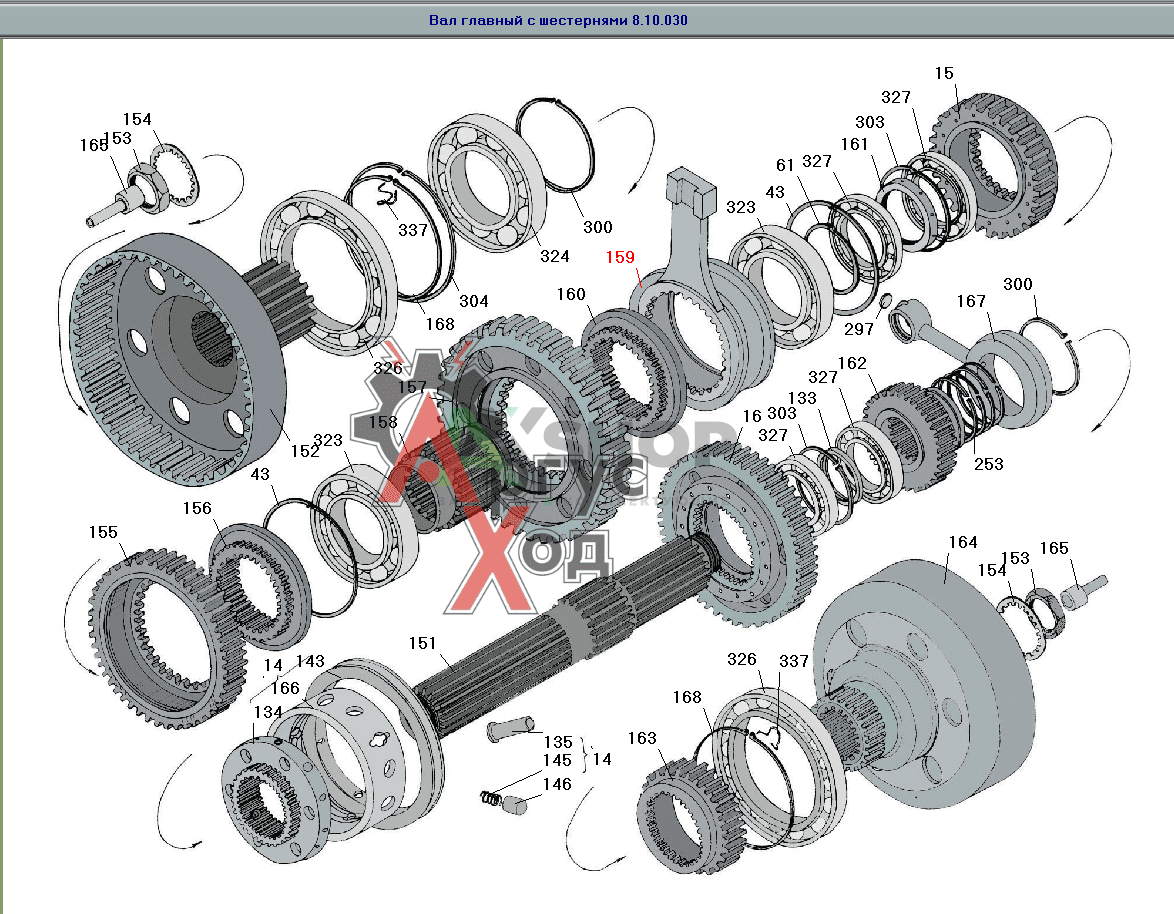This screenshot has height=914, width=1174.
Task: Select part number 162 label
Action: coord(852,364)
